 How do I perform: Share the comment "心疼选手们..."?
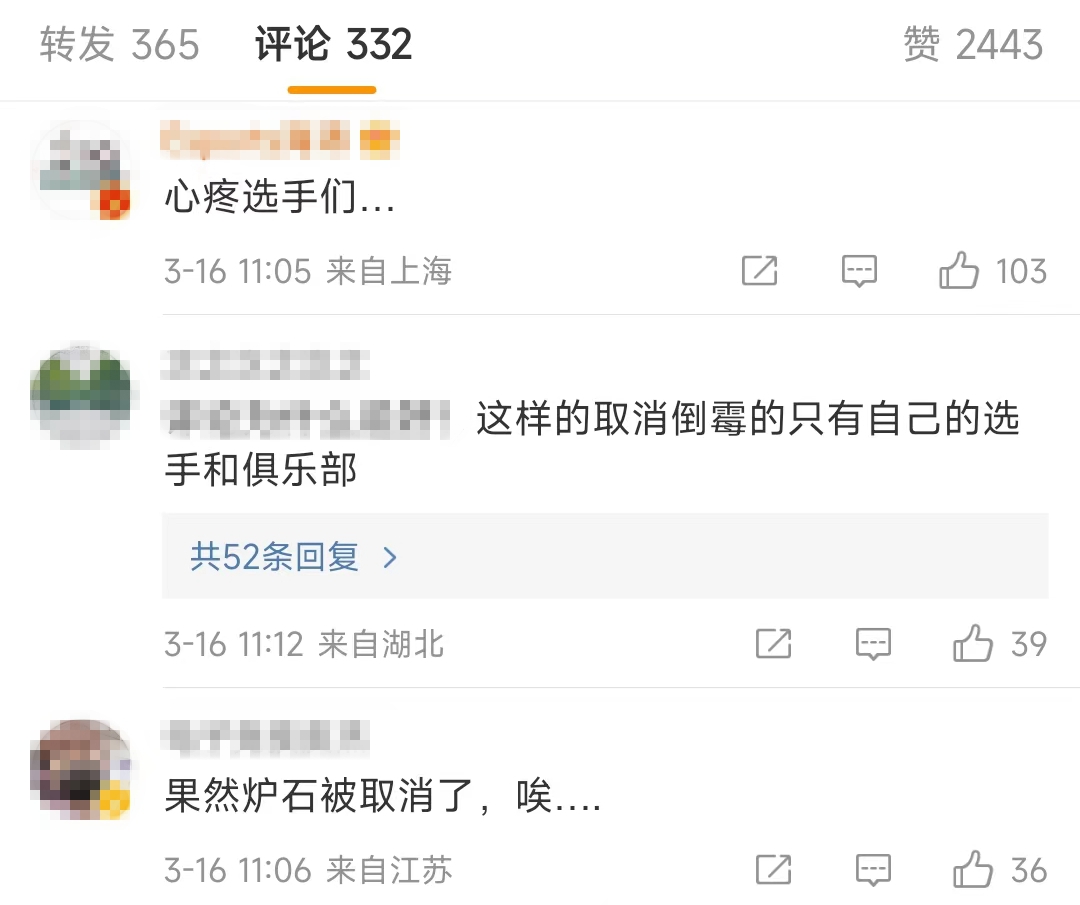tap(760, 271)
